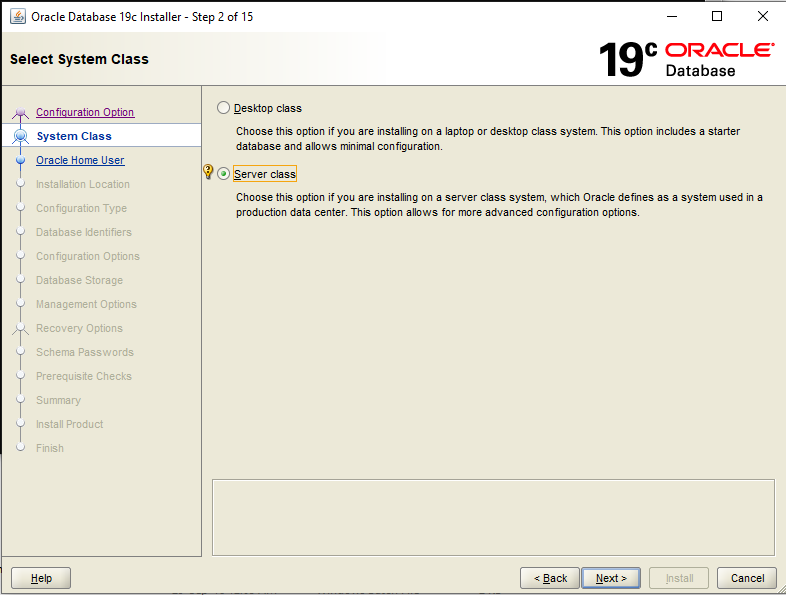Screen dimensions: 786x595
Task: Click the Select System Class heading
Action: pyautogui.click(x=79, y=59)
